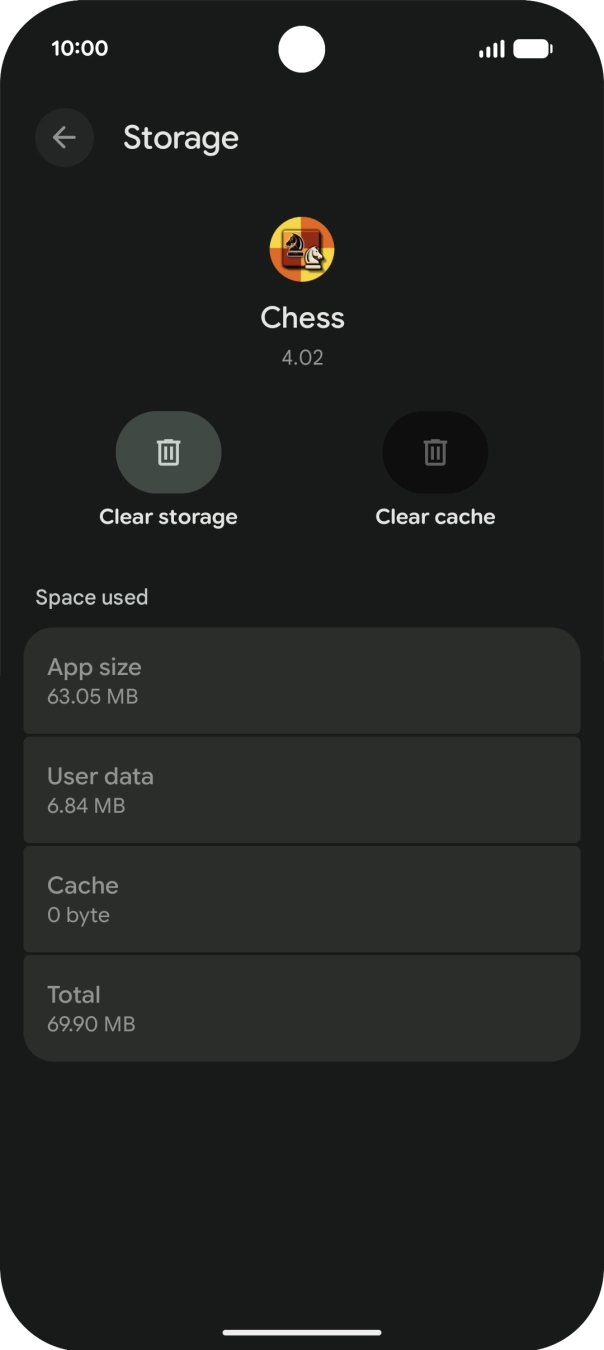The width and height of the screenshot is (604, 1350).
Task: Select the User data row
Action: pos(302,790)
